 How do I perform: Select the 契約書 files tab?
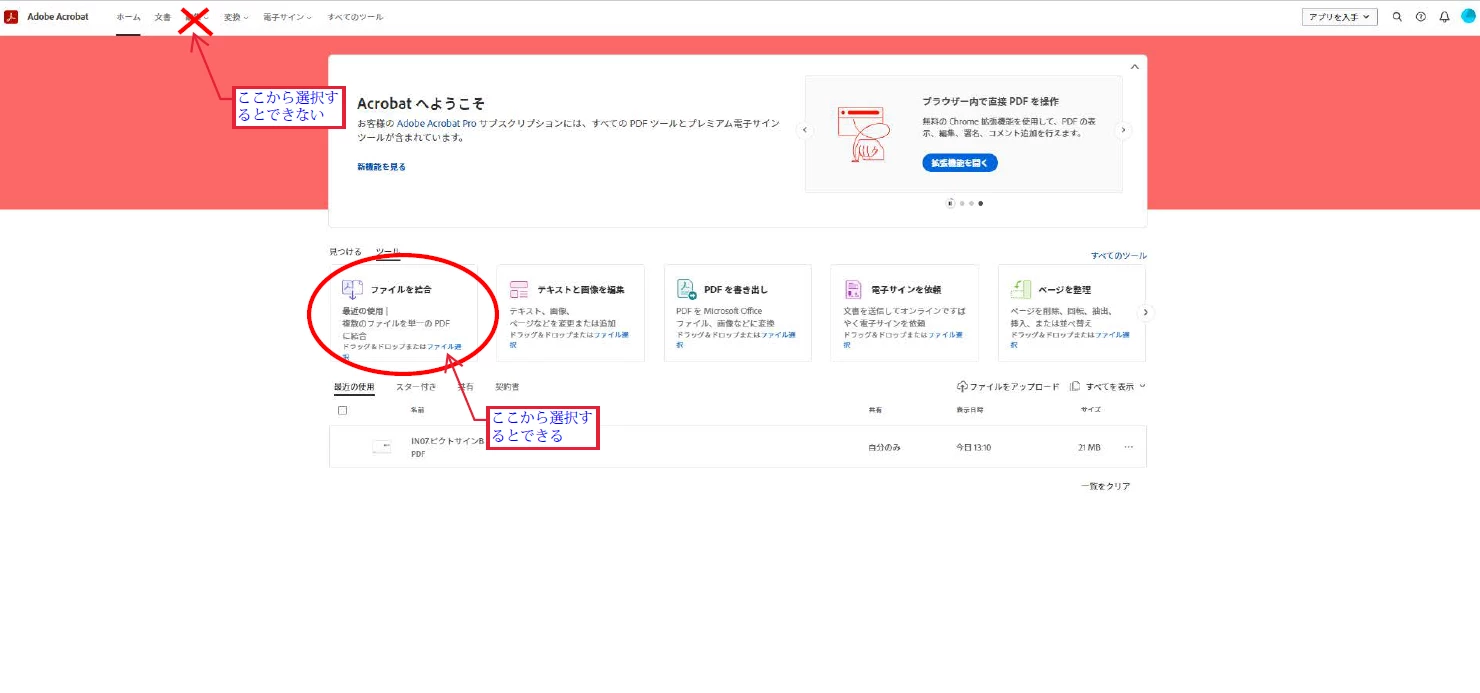(507, 386)
